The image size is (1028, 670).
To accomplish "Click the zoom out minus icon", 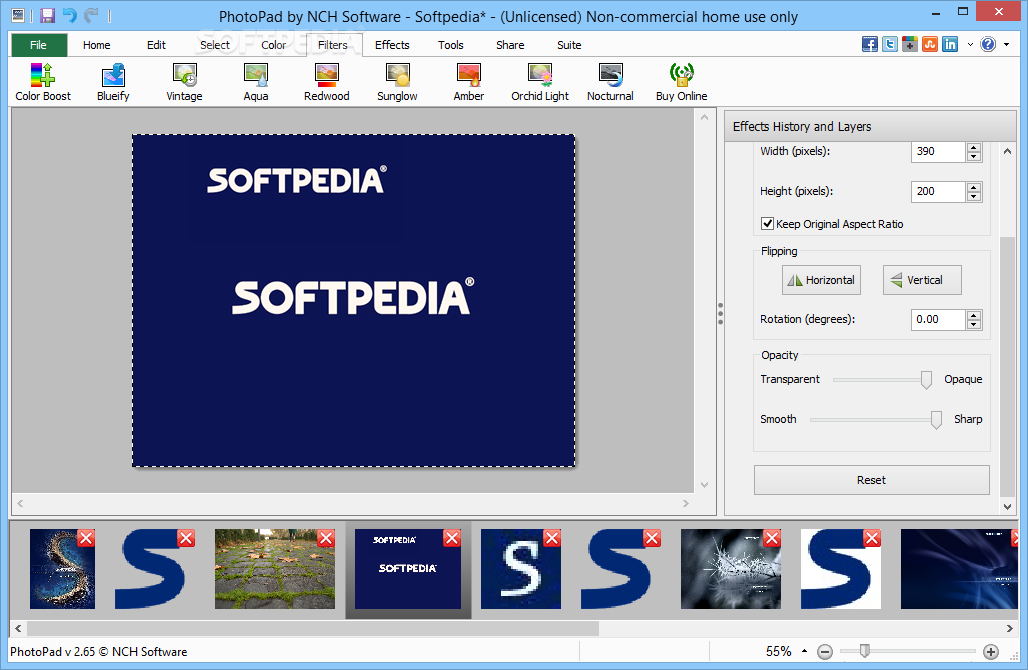I will (825, 652).
